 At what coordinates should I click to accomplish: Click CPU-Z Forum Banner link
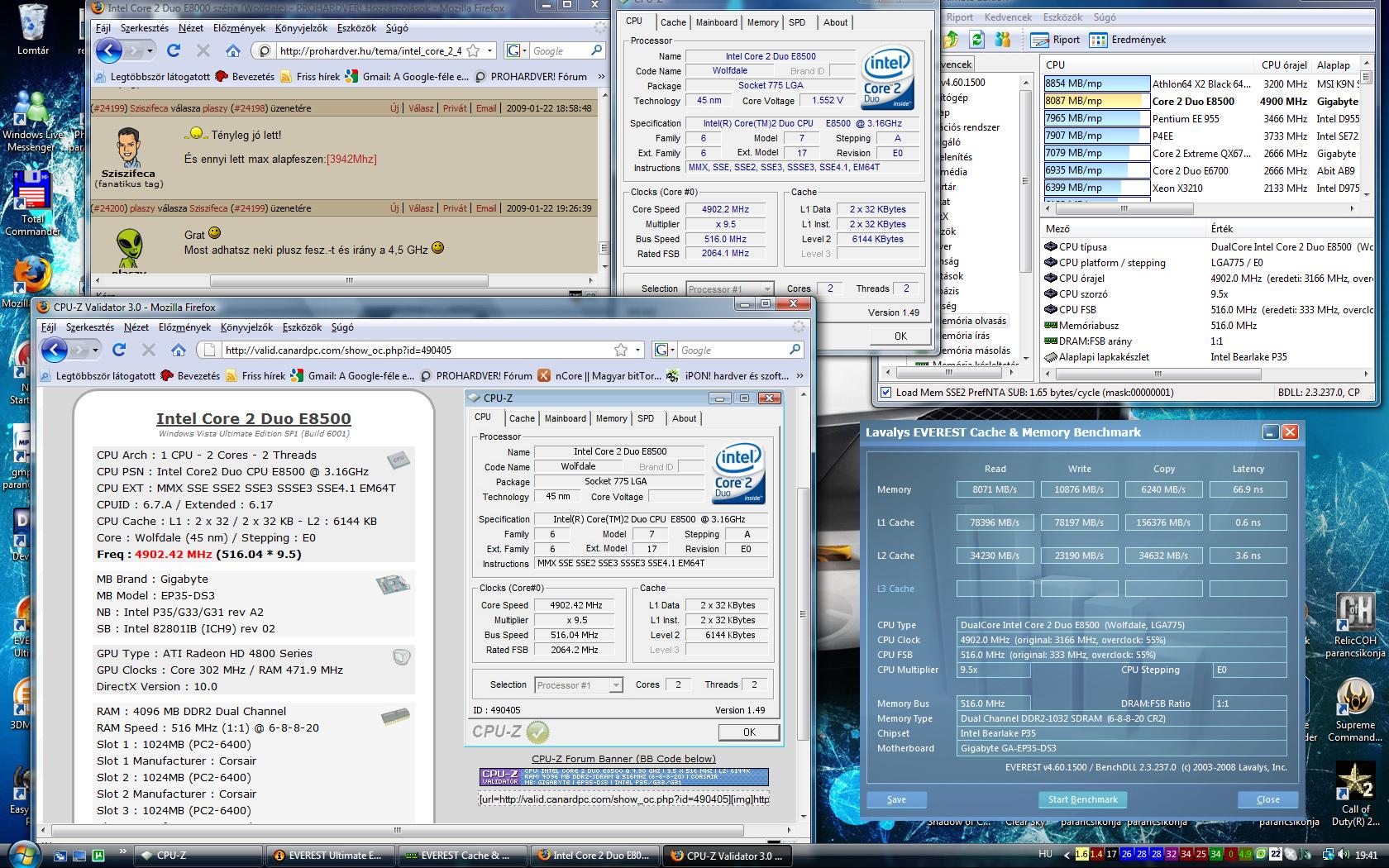(623, 758)
